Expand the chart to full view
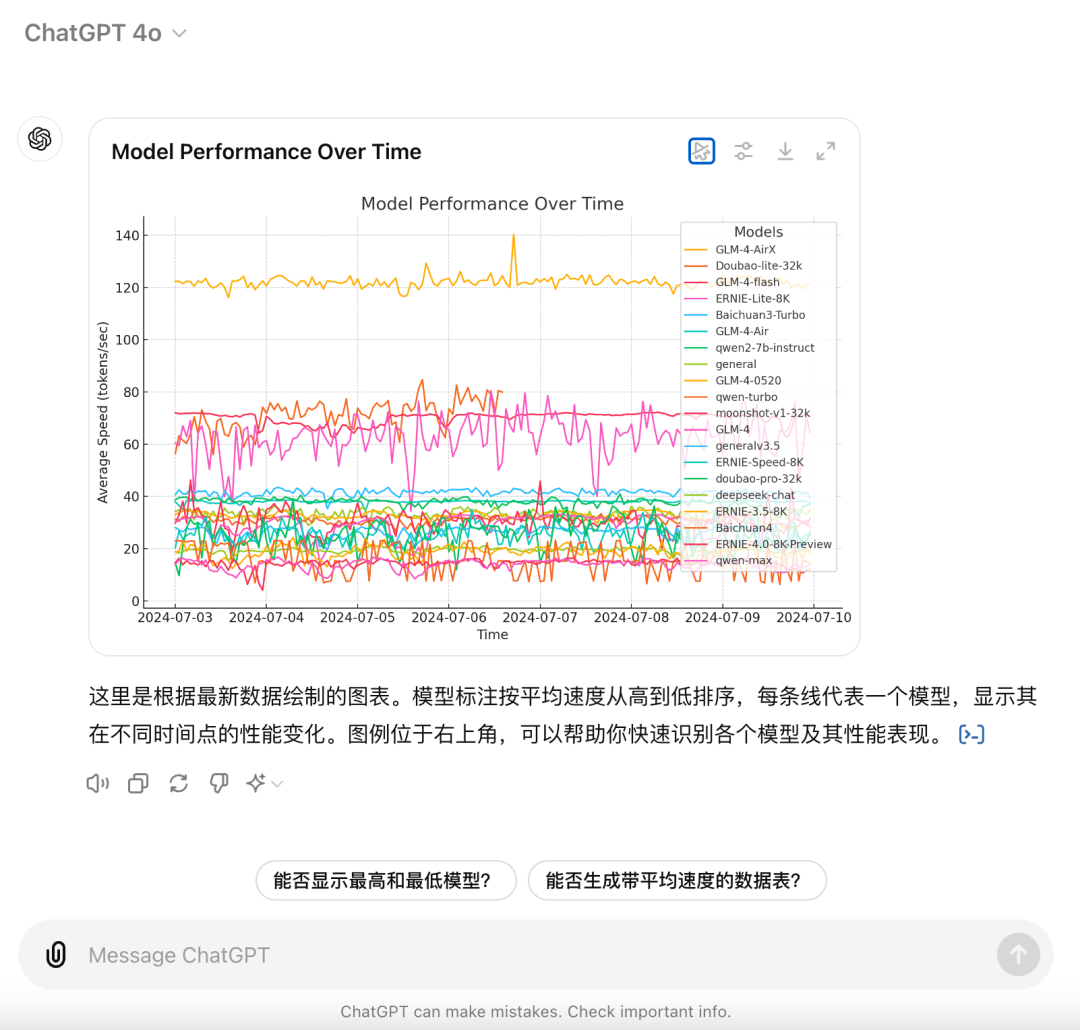Image resolution: width=1080 pixels, height=1030 pixels. point(826,151)
